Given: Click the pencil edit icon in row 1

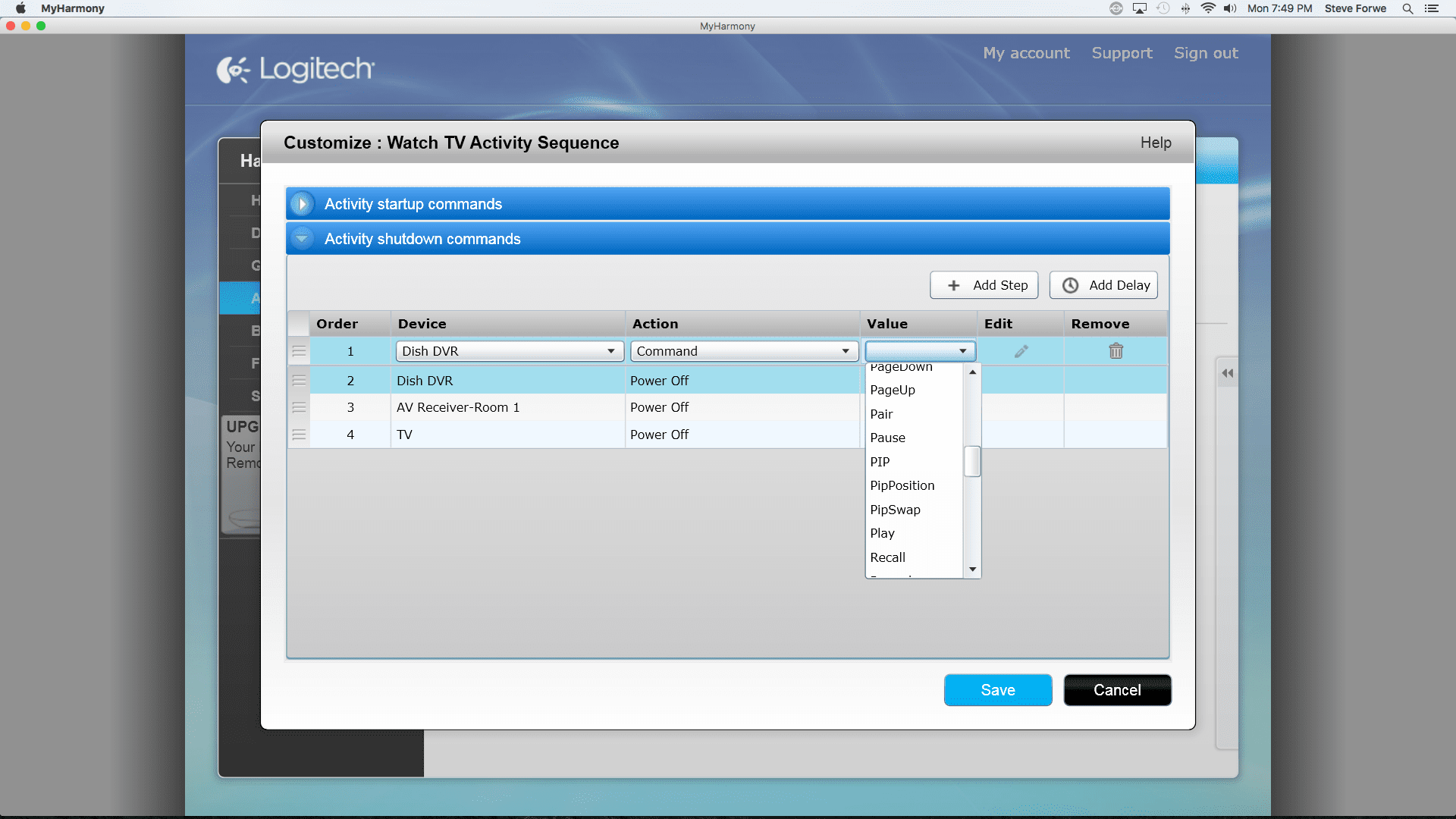Looking at the screenshot, I should (x=1021, y=351).
